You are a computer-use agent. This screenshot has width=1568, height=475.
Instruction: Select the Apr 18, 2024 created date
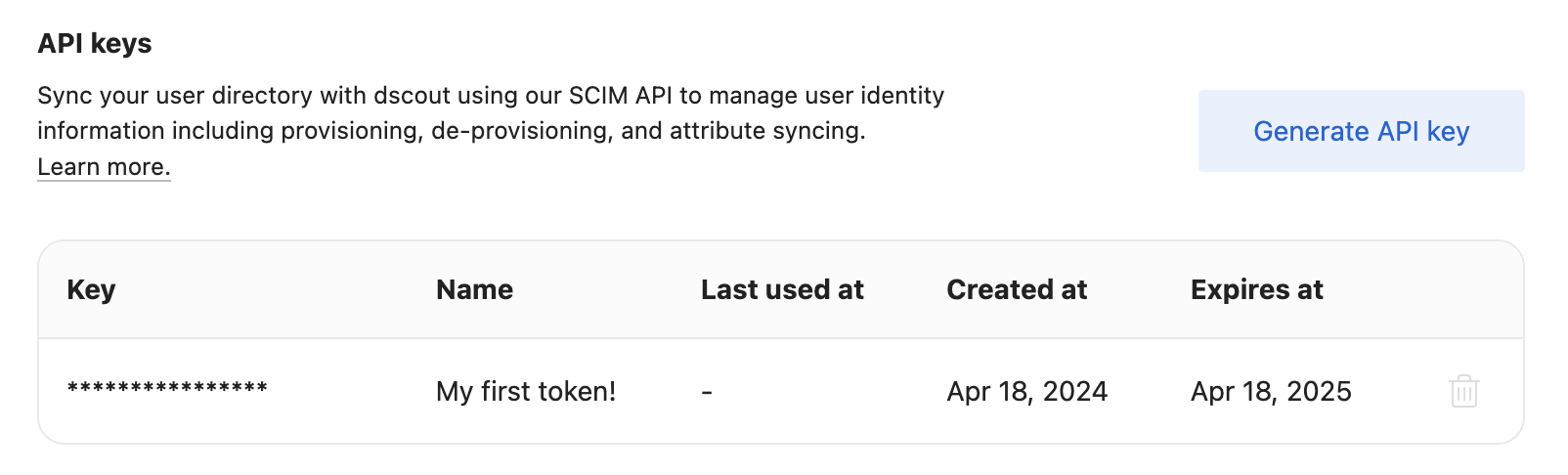(x=1026, y=391)
